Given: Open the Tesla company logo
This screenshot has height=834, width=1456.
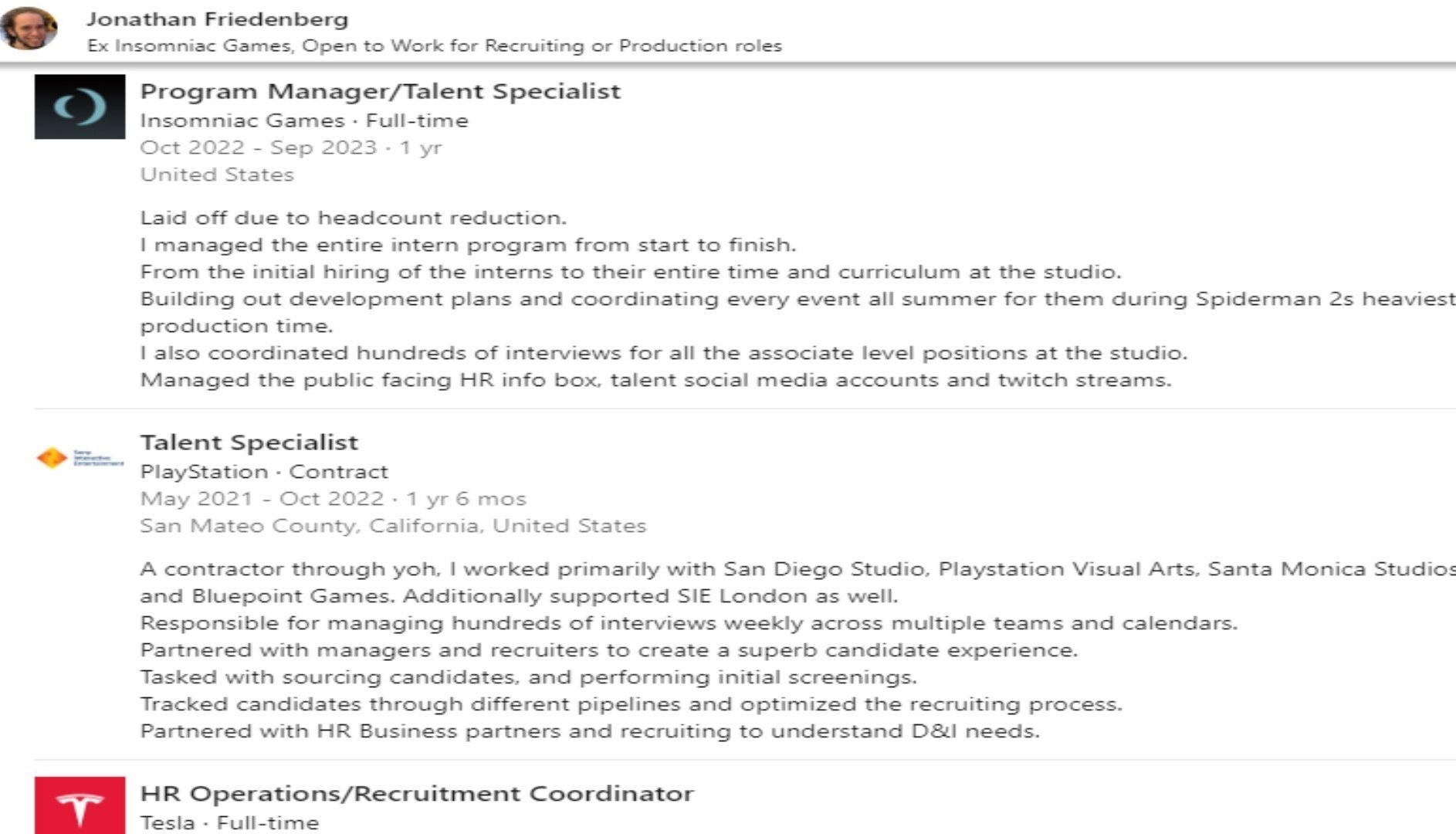Looking at the screenshot, I should click(80, 805).
